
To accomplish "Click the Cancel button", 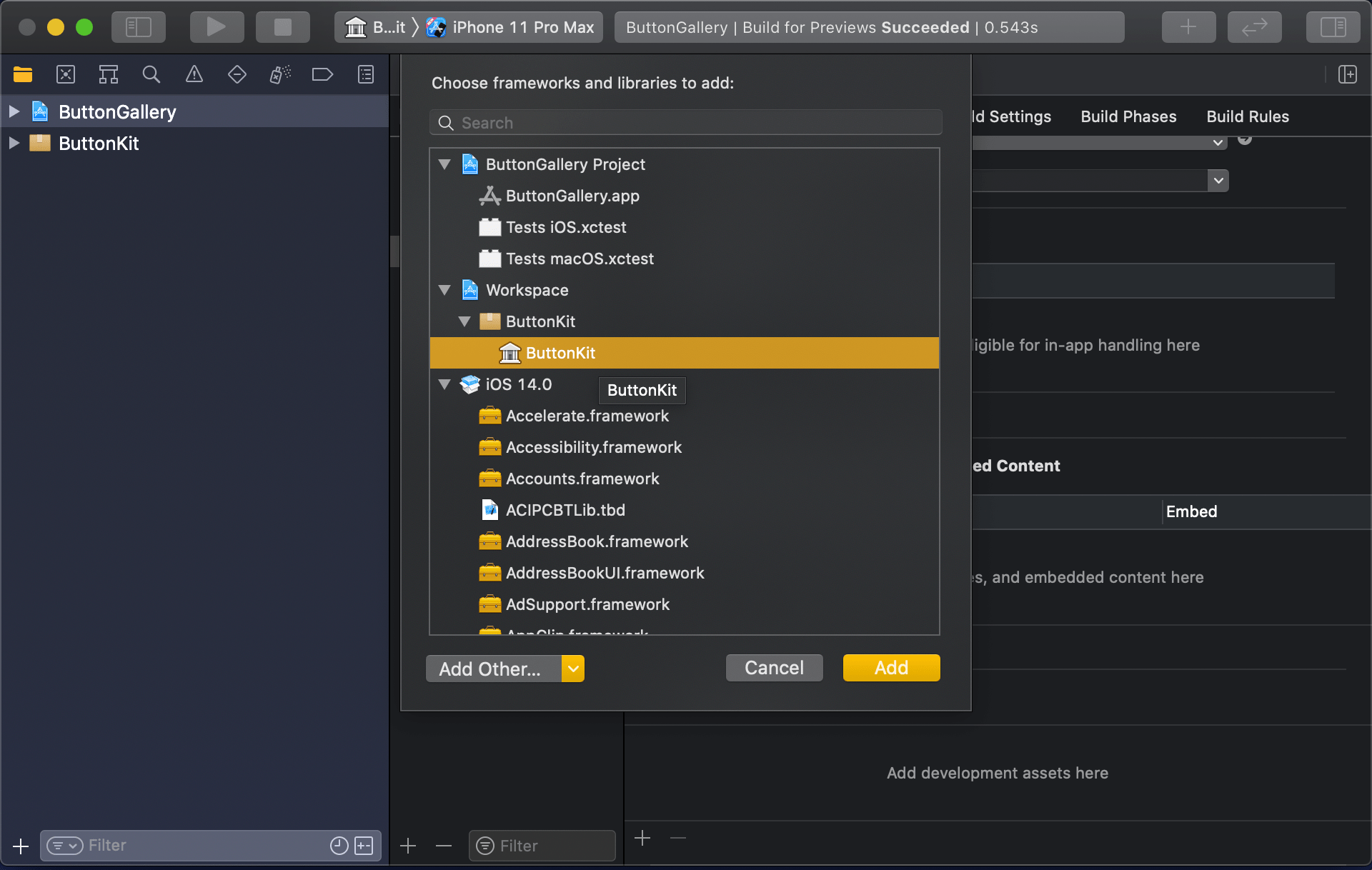I will pyautogui.click(x=774, y=668).
